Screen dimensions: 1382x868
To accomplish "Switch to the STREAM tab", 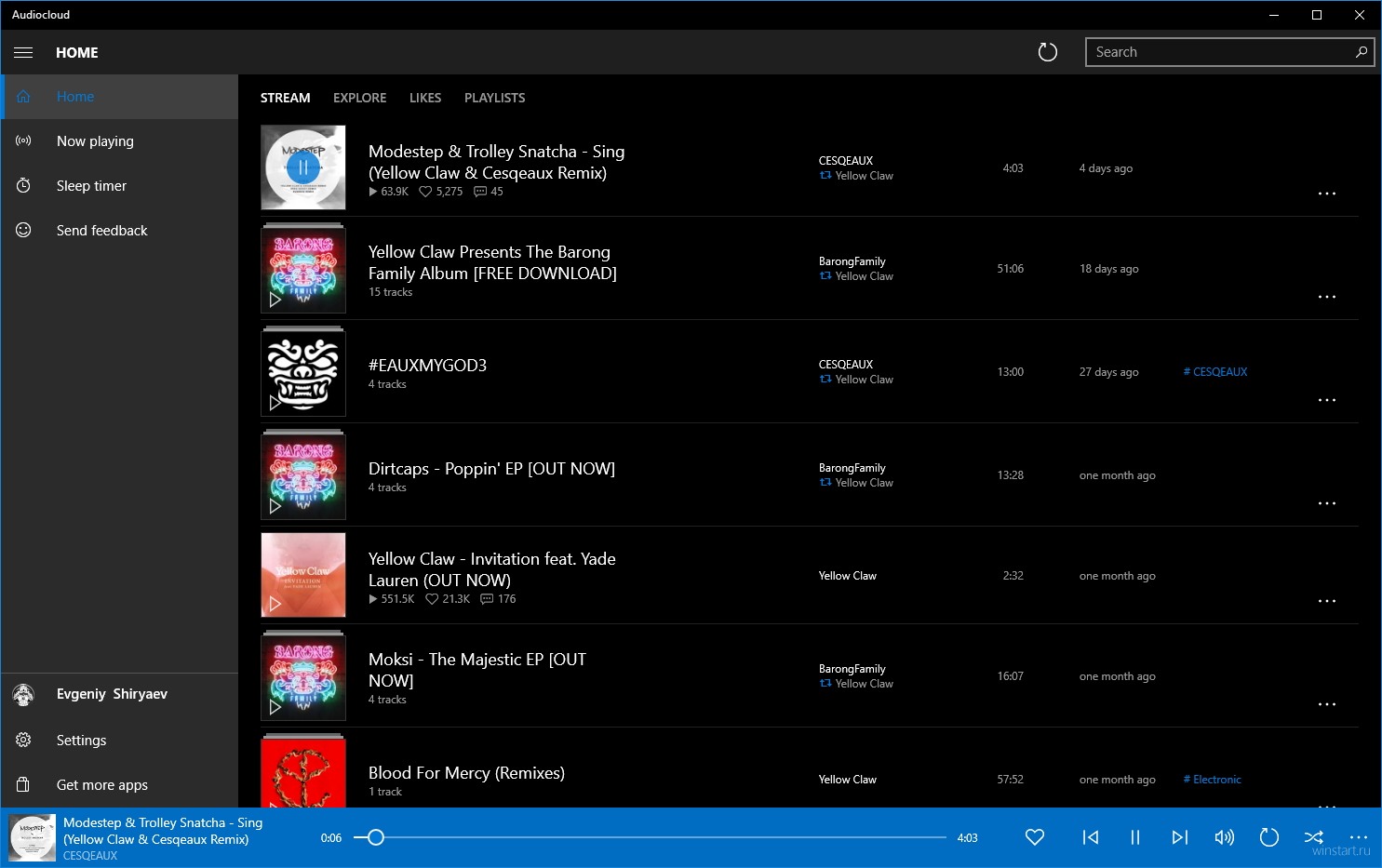I will 286,98.
